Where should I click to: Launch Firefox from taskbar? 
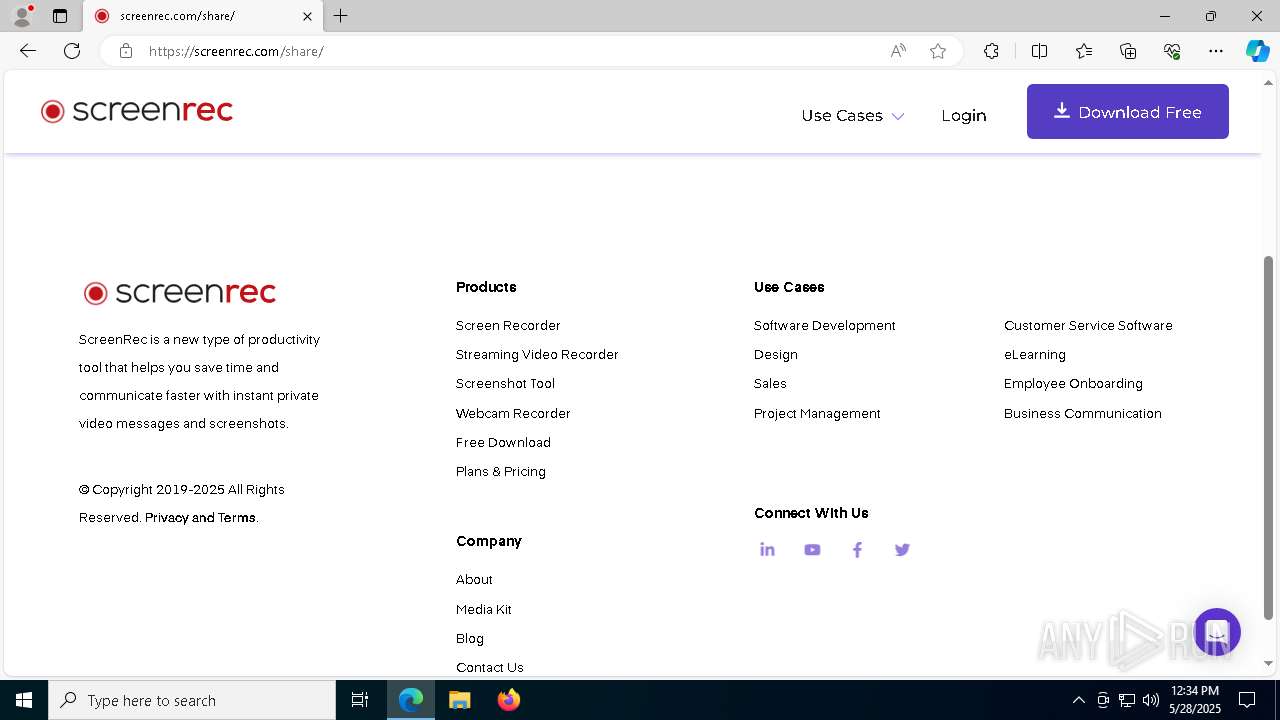(x=508, y=700)
